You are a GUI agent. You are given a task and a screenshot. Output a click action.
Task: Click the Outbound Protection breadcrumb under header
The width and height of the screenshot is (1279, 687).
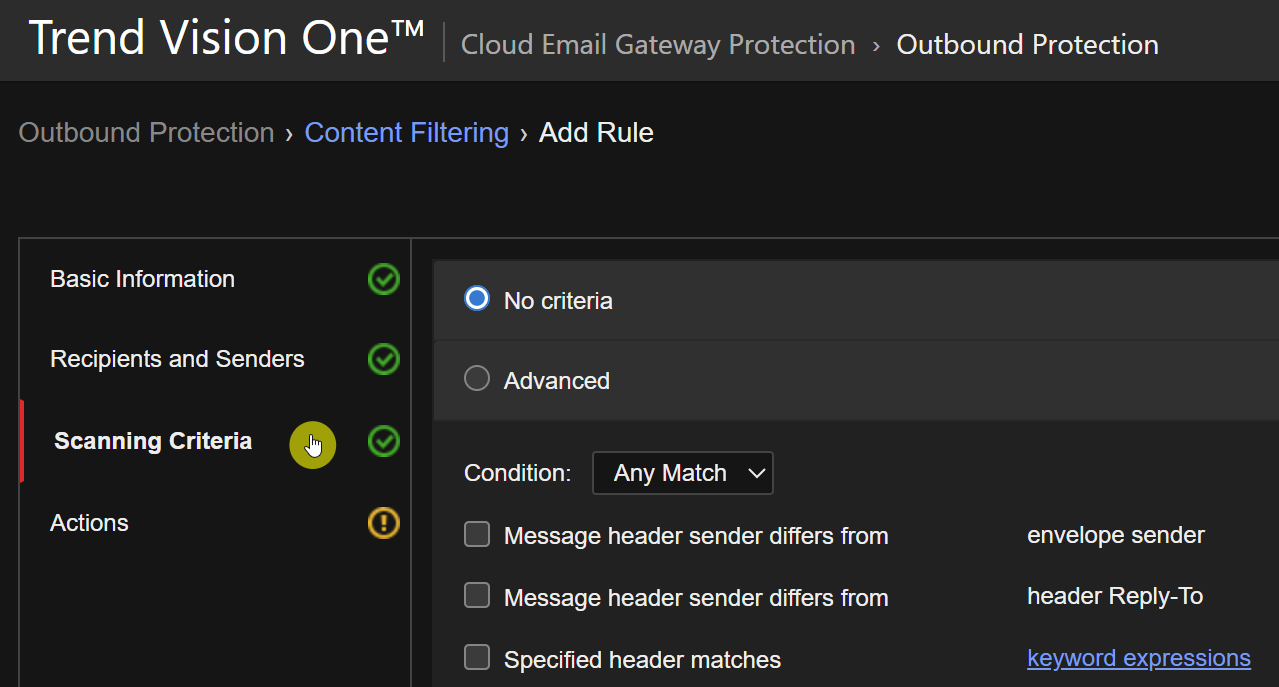click(x=146, y=133)
